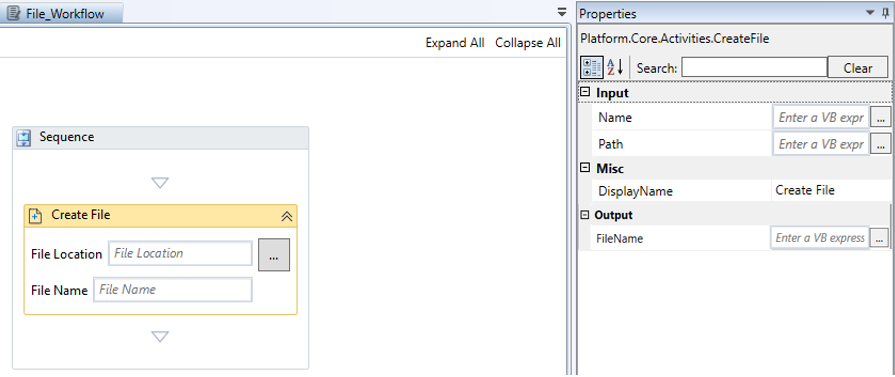Select the Name property label
This screenshot has width=895, height=377.
click(x=615, y=118)
